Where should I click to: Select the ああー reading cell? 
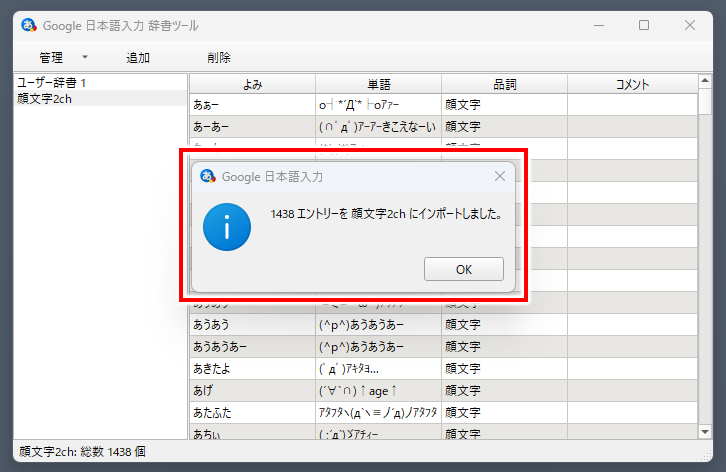click(252, 105)
